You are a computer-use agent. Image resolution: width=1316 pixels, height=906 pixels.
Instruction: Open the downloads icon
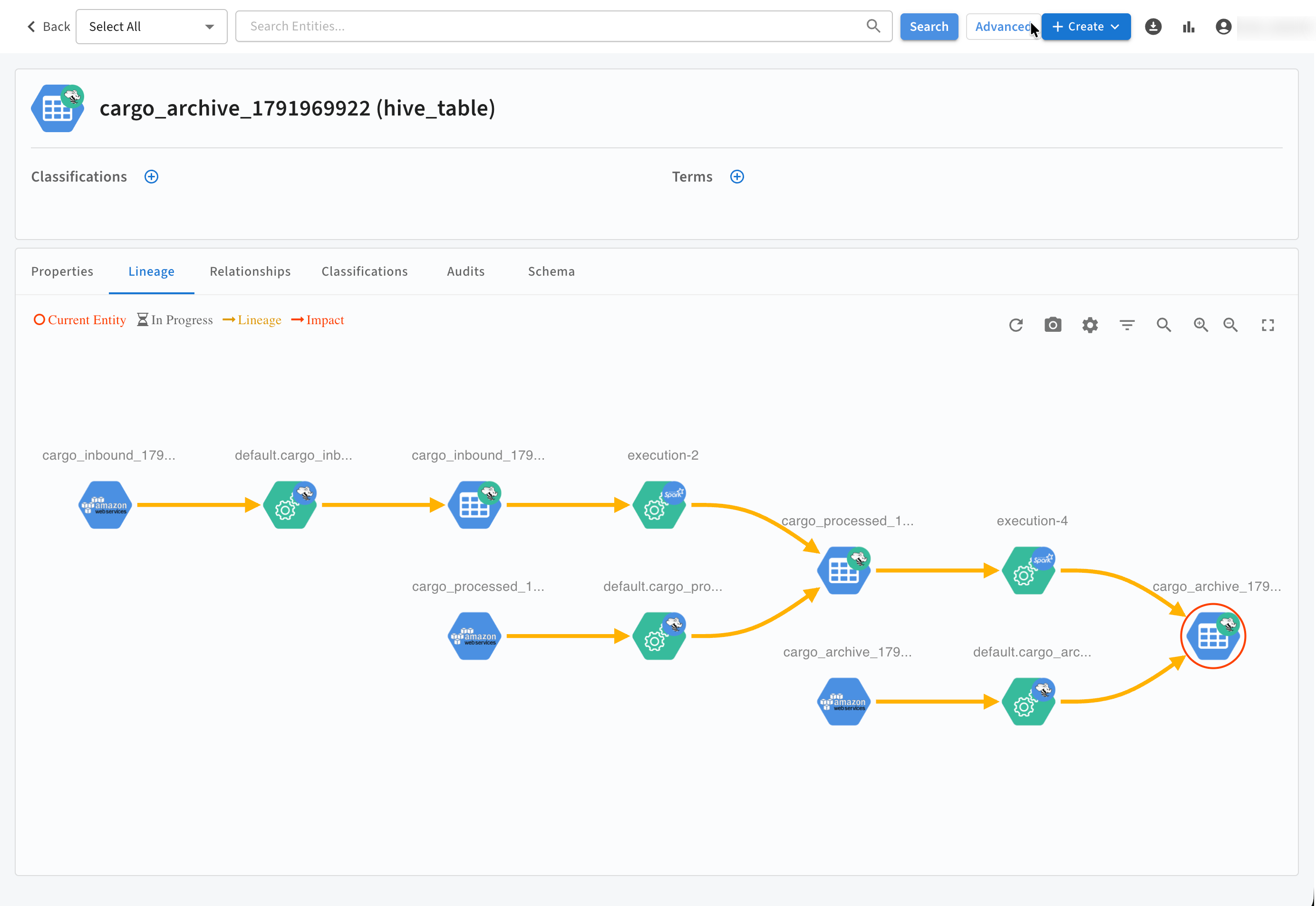[x=1152, y=27]
